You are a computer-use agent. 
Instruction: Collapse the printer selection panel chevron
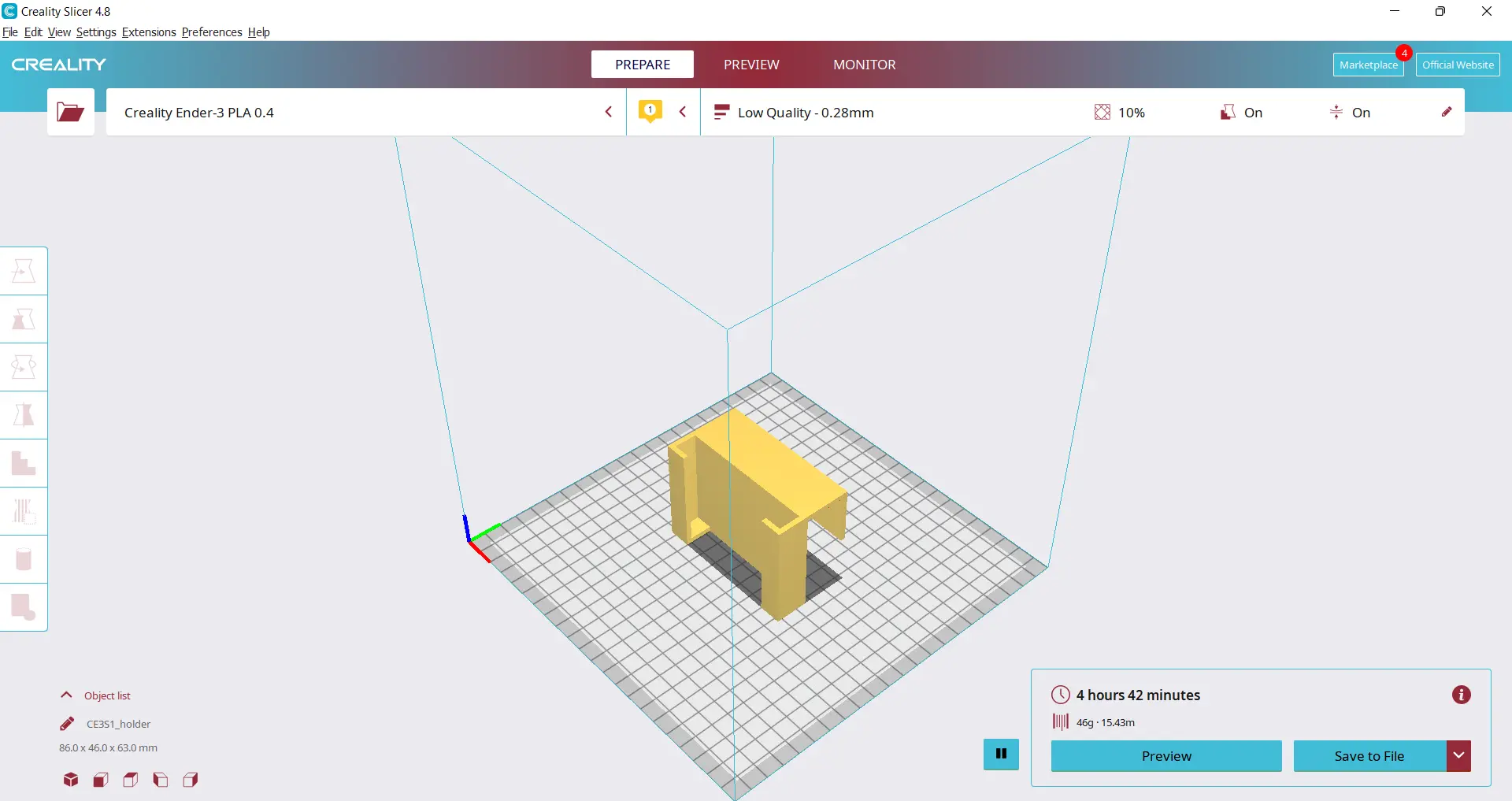[x=609, y=112]
